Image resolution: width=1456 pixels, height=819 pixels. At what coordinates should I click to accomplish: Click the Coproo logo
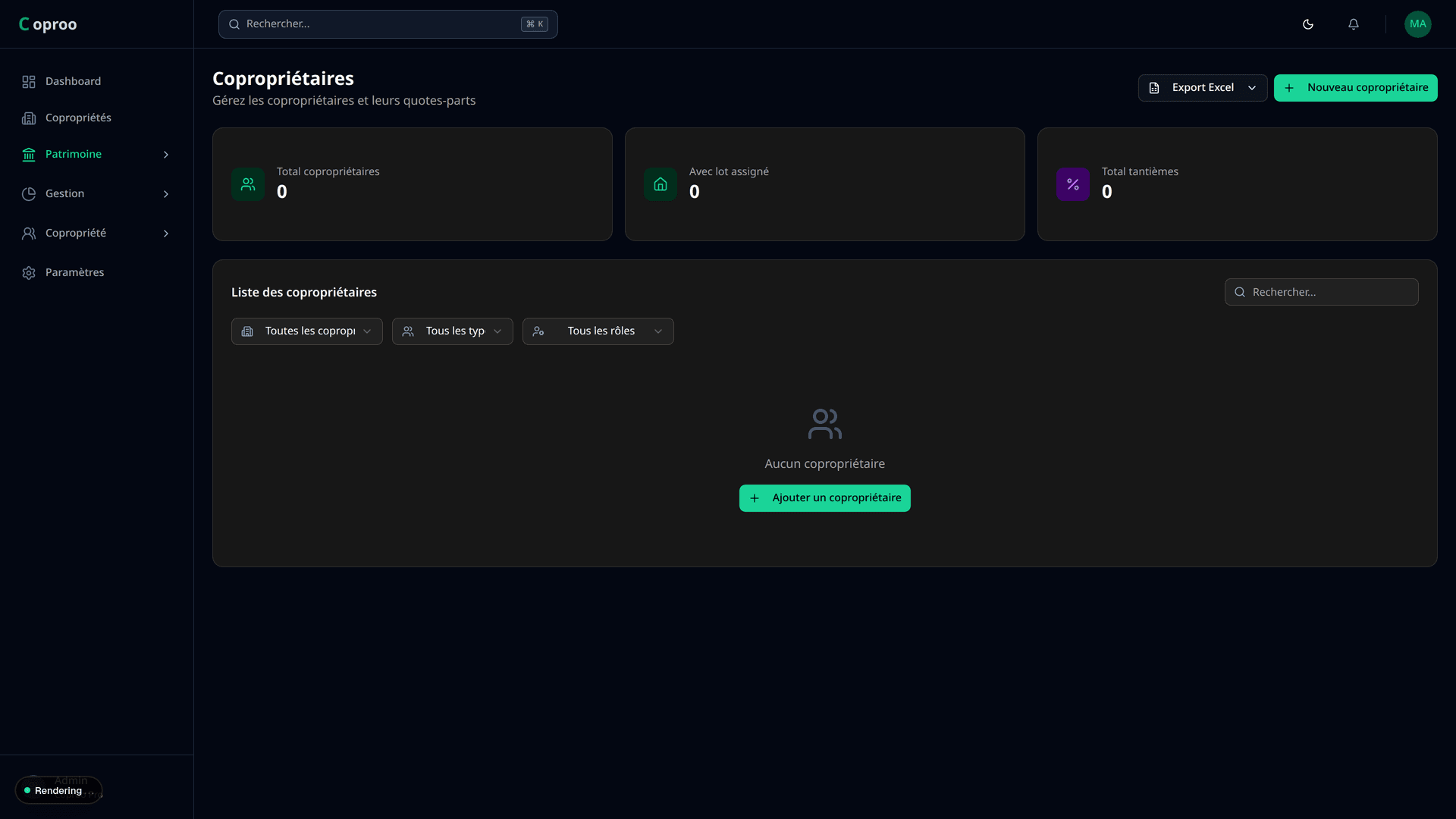click(x=48, y=24)
